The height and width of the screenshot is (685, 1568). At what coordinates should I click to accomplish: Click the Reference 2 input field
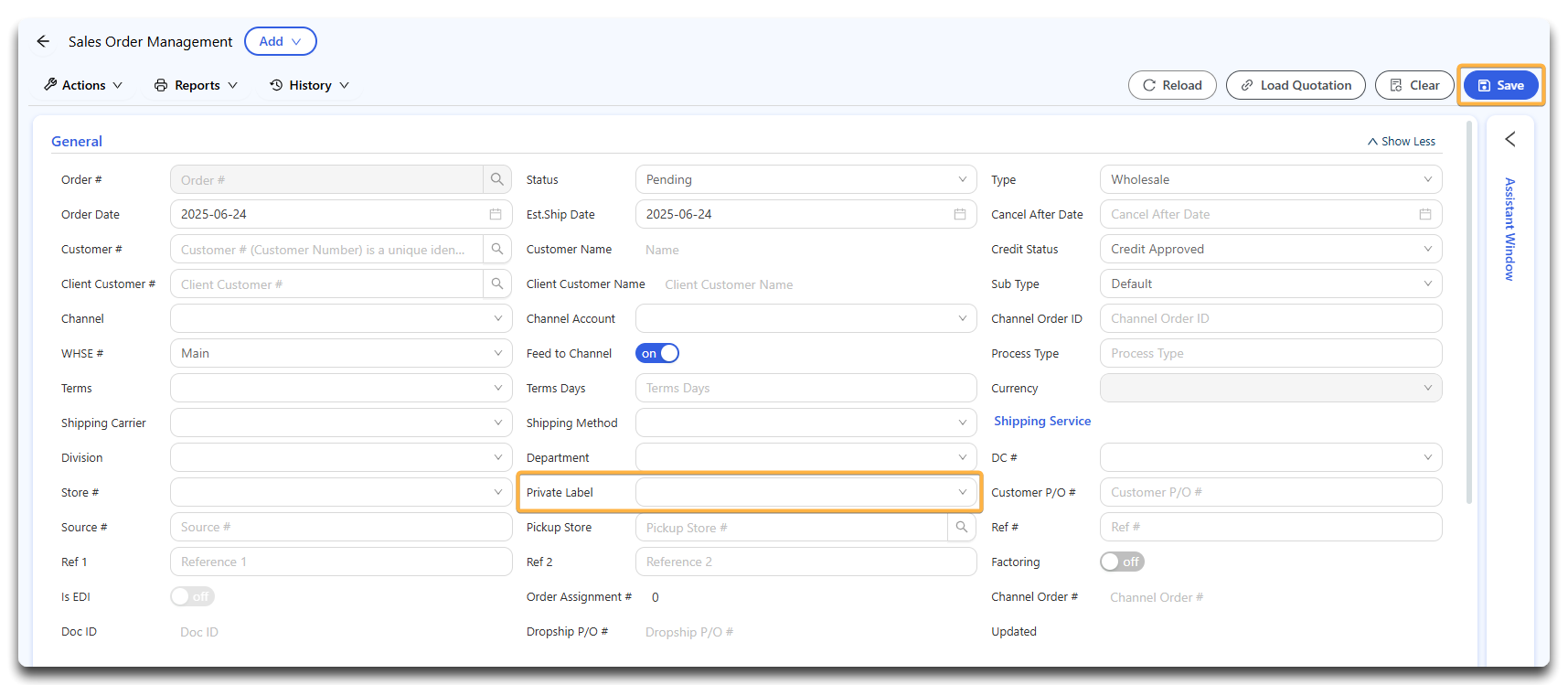[805, 562]
